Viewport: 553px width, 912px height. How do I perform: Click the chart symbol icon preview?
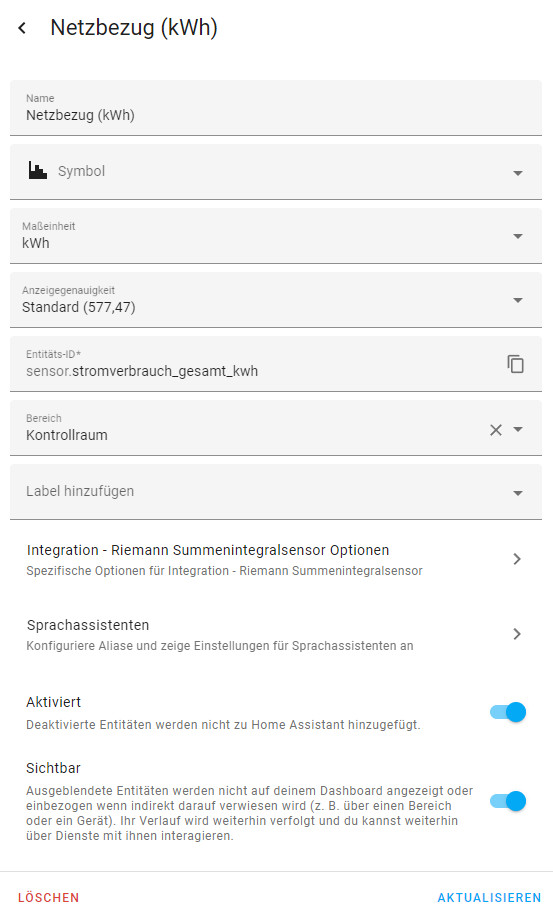pyautogui.click(x=38, y=170)
